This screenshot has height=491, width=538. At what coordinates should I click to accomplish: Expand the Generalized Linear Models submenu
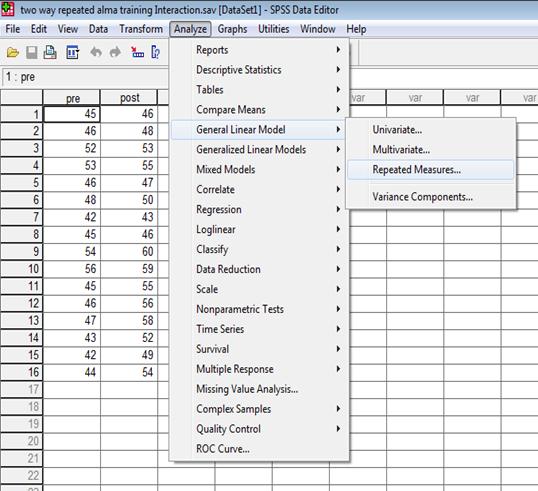(260, 150)
